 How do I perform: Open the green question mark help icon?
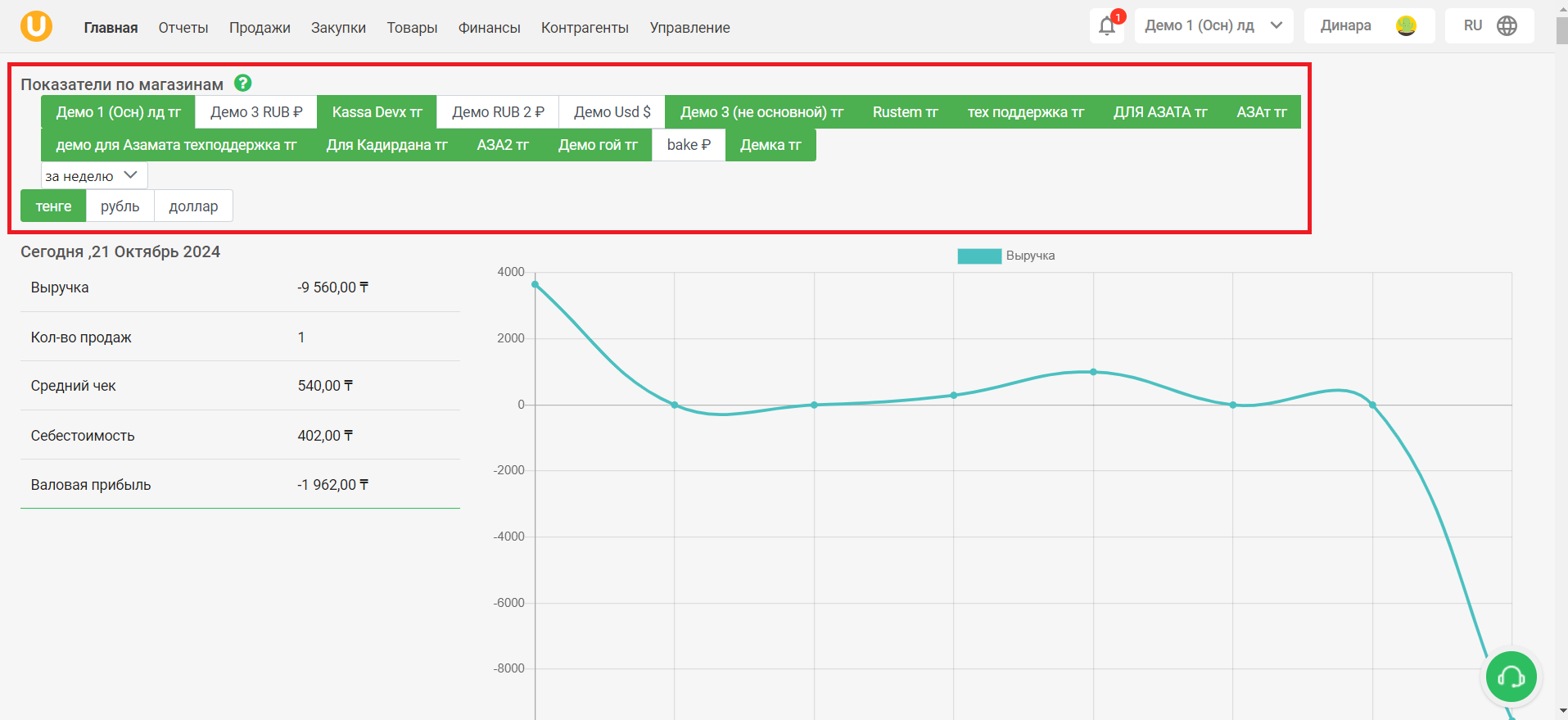point(243,83)
